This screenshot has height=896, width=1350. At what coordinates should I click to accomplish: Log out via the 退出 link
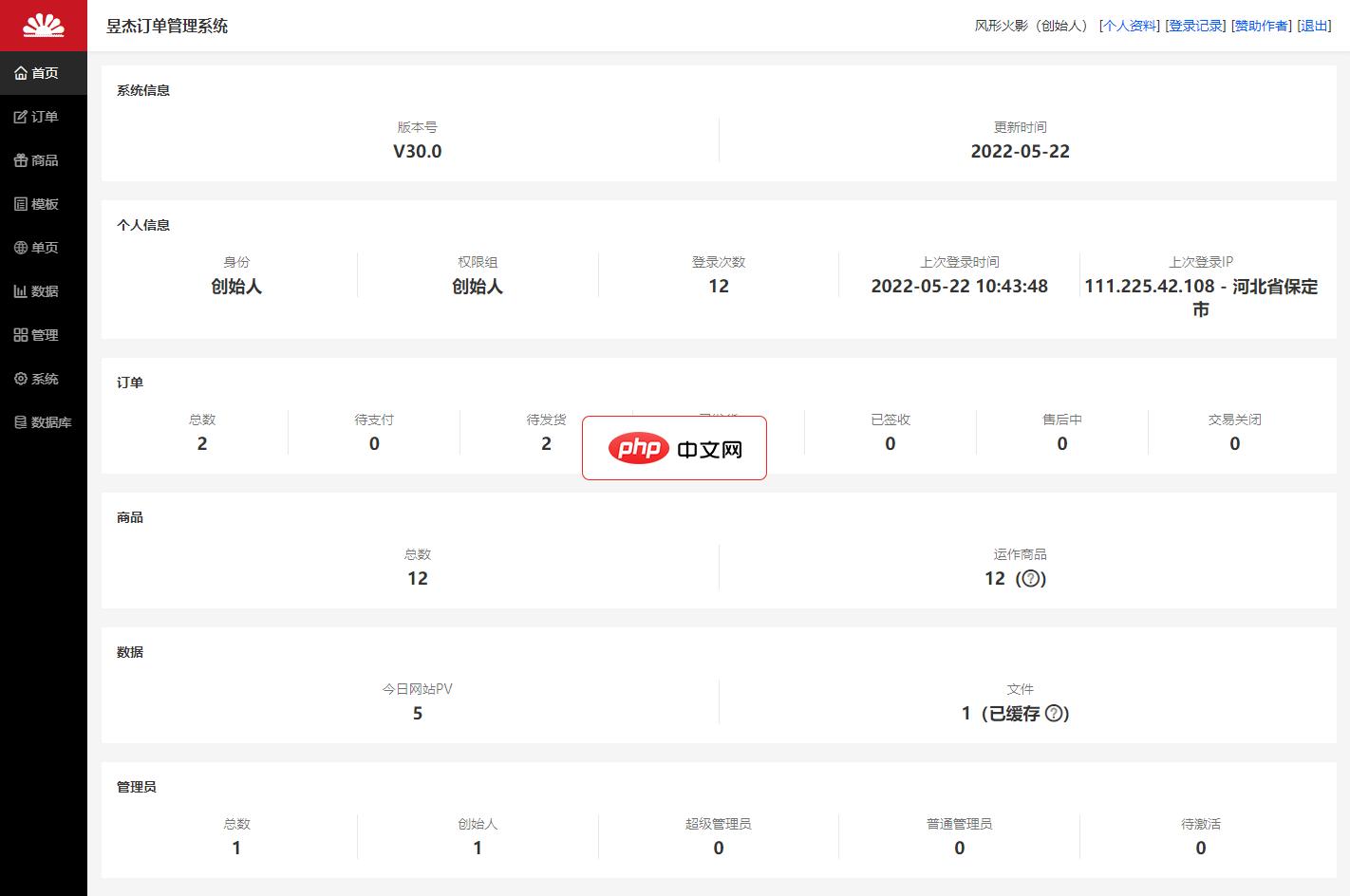point(1314,26)
